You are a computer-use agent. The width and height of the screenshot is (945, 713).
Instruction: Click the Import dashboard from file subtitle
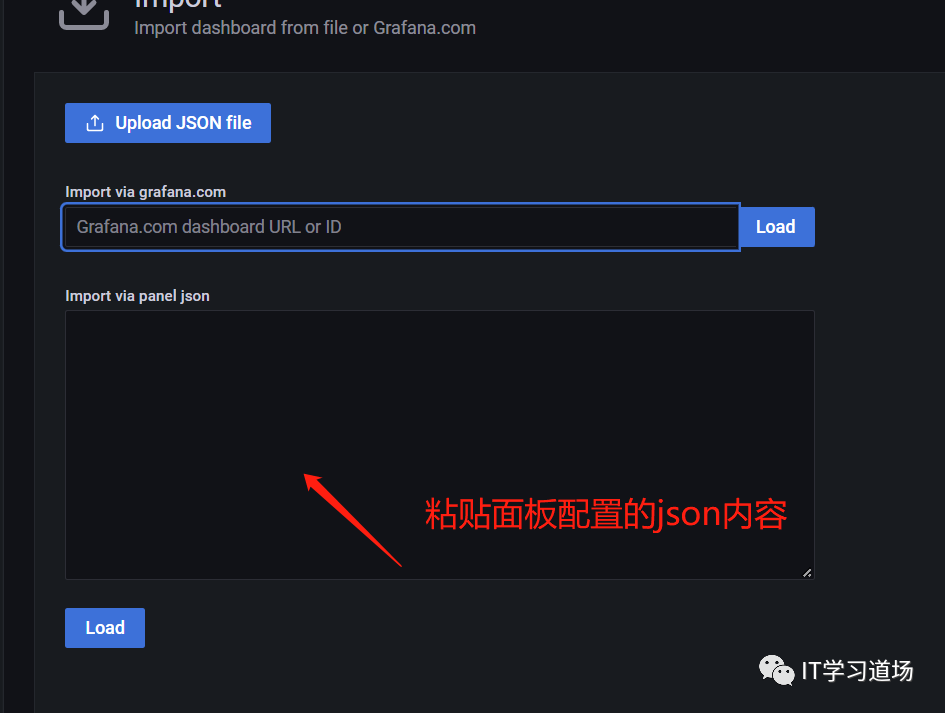point(305,28)
